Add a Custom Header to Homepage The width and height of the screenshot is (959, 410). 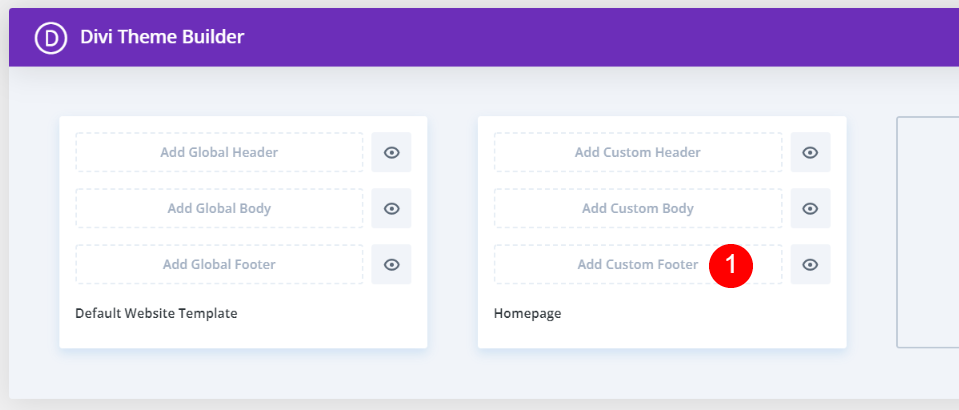[x=638, y=152]
